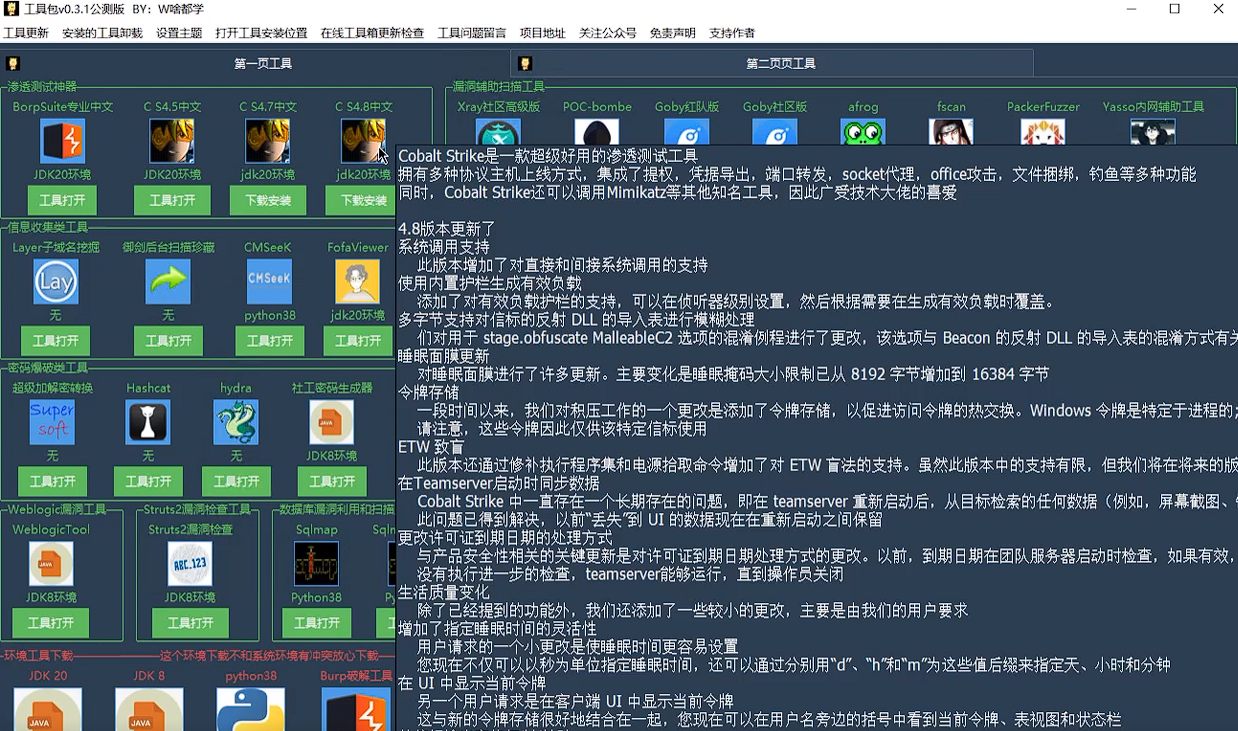Click the CS4.7中文 Cobalt Strike icon

coord(268,141)
